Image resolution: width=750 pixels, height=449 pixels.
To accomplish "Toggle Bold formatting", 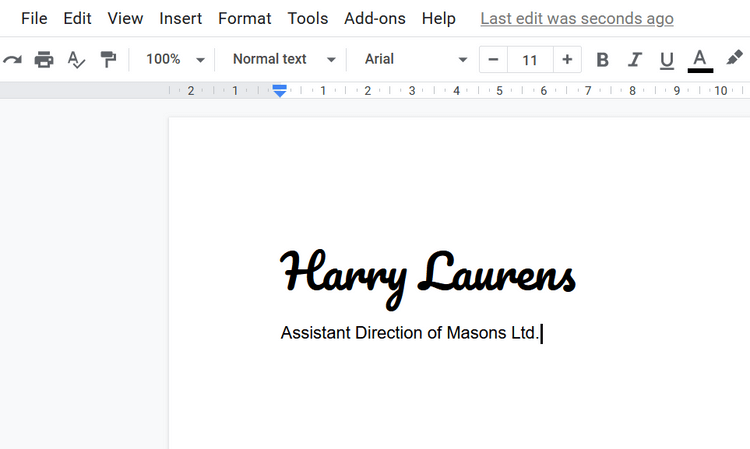I will tap(602, 60).
